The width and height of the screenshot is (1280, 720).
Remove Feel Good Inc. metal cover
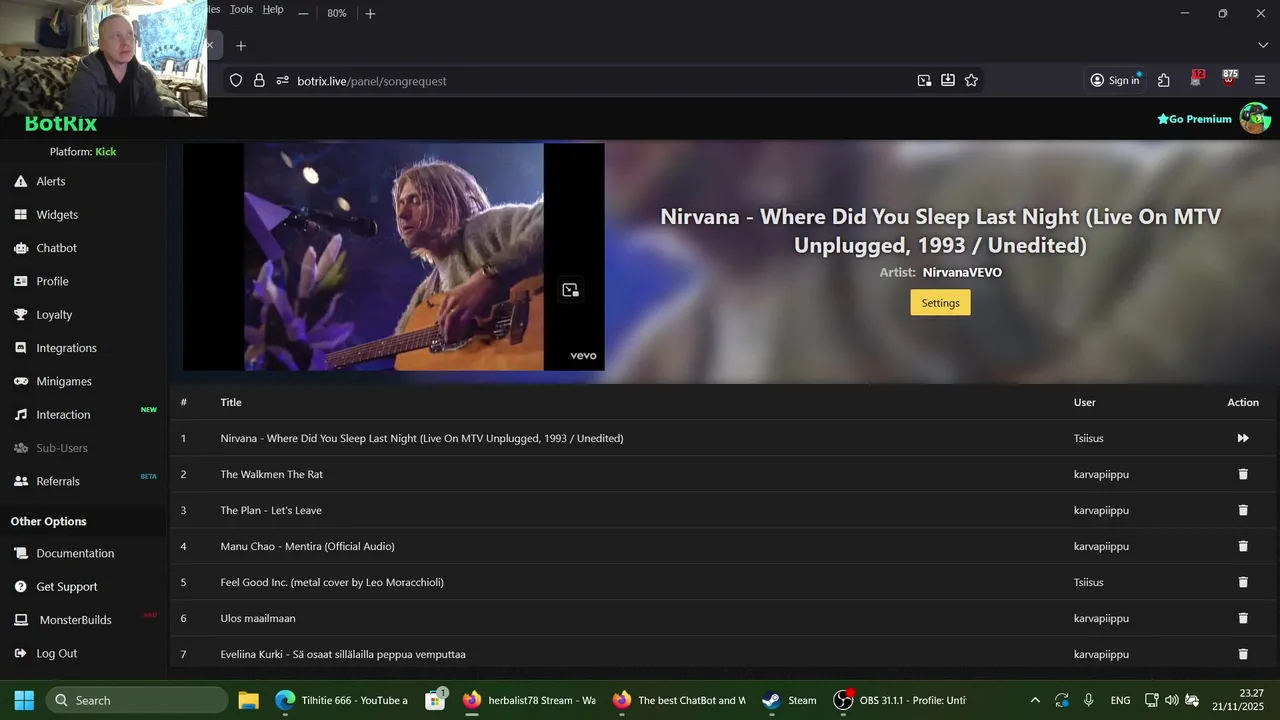click(1243, 582)
